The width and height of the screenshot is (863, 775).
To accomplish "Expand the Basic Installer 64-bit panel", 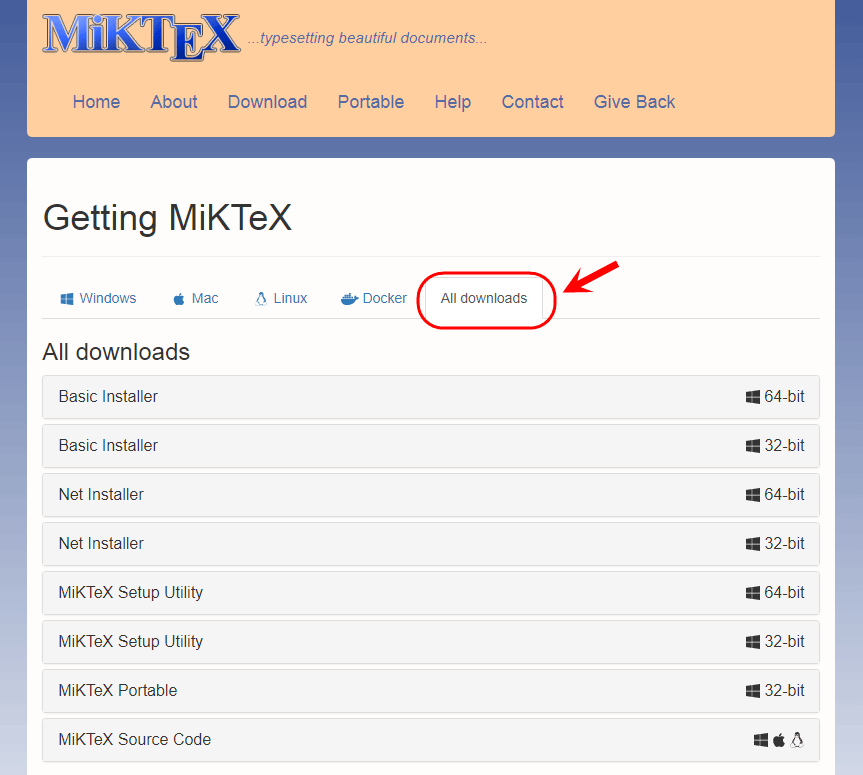I will coord(431,397).
